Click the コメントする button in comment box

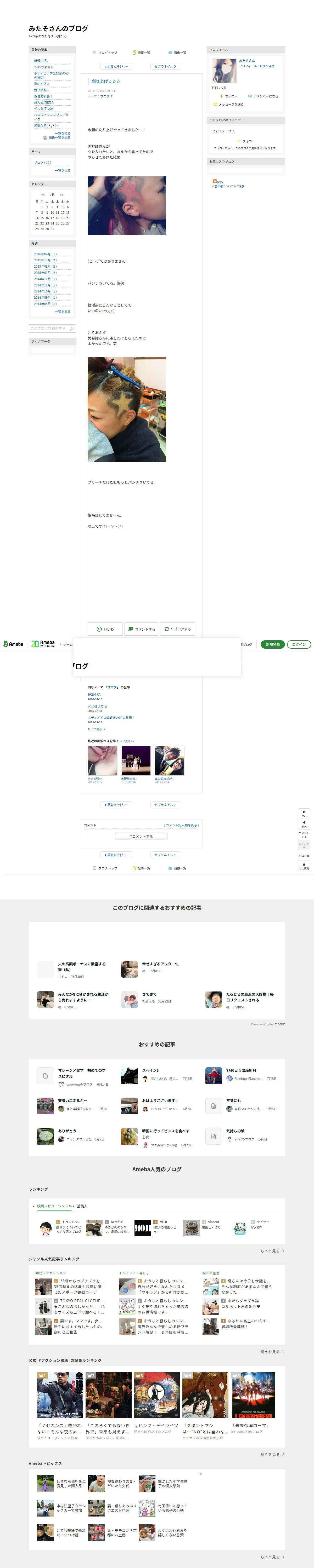coord(142,836)
